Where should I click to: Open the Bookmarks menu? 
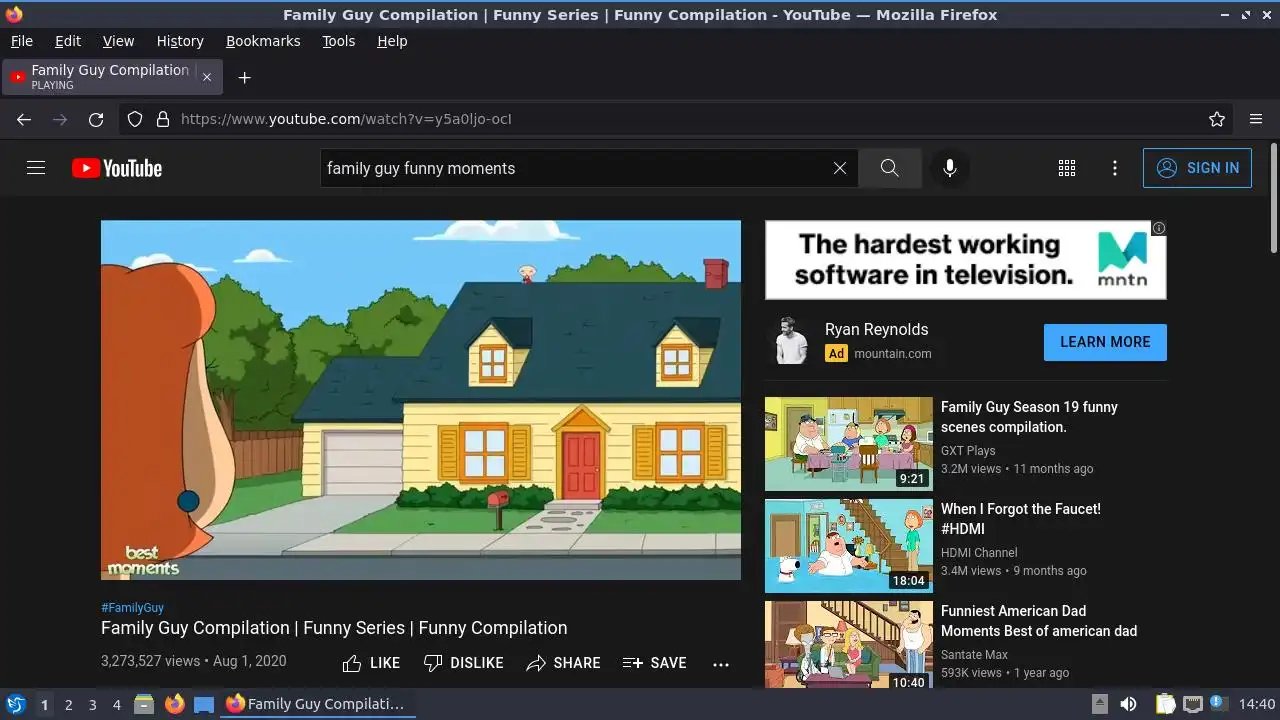pyautogui.click(x=263, y=41)
